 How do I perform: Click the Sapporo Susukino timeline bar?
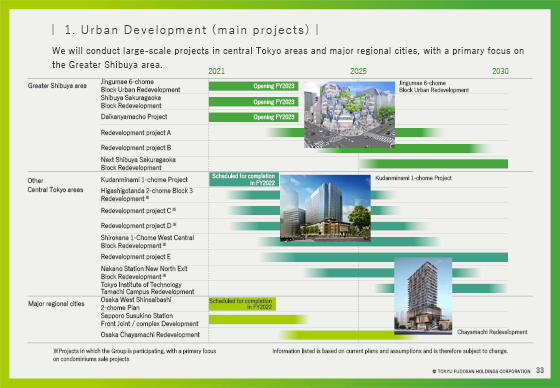[258, 319]
